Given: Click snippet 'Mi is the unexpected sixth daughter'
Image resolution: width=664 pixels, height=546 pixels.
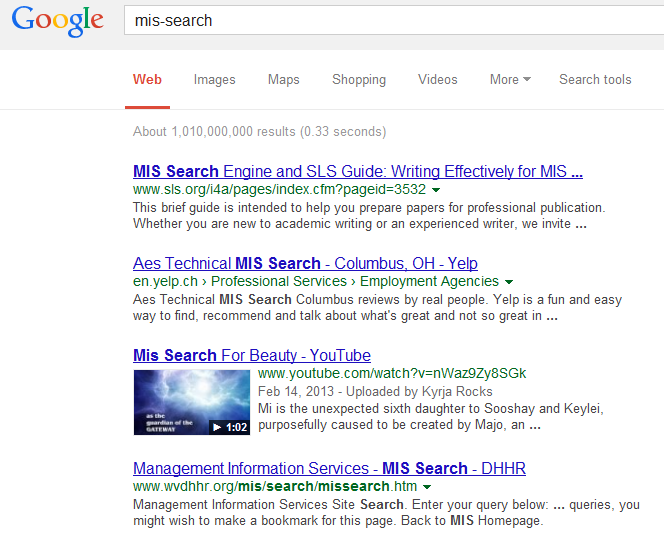Looking at the screenshot, I should 431,416.
